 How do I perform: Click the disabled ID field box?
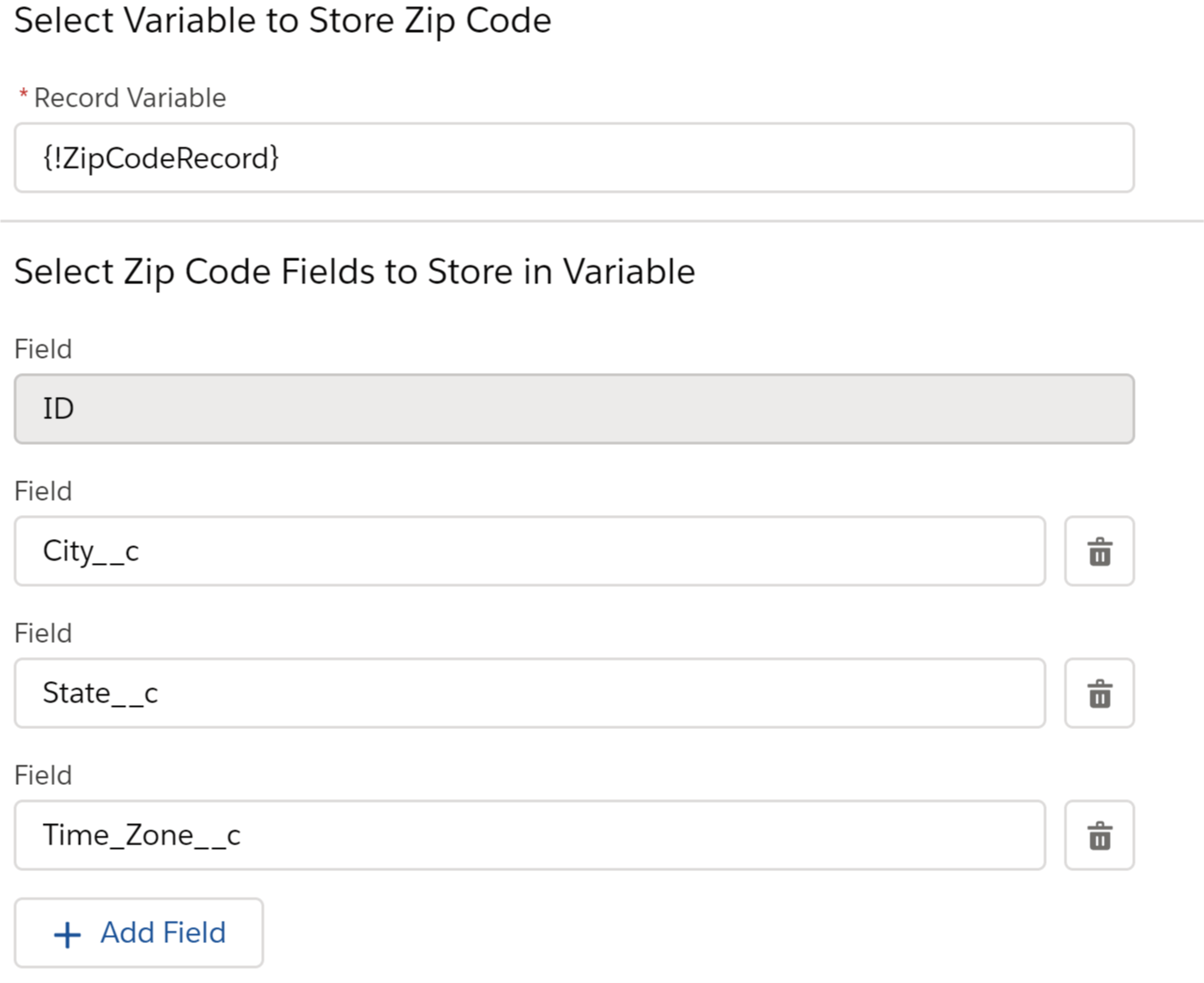[x=574, y=409]
